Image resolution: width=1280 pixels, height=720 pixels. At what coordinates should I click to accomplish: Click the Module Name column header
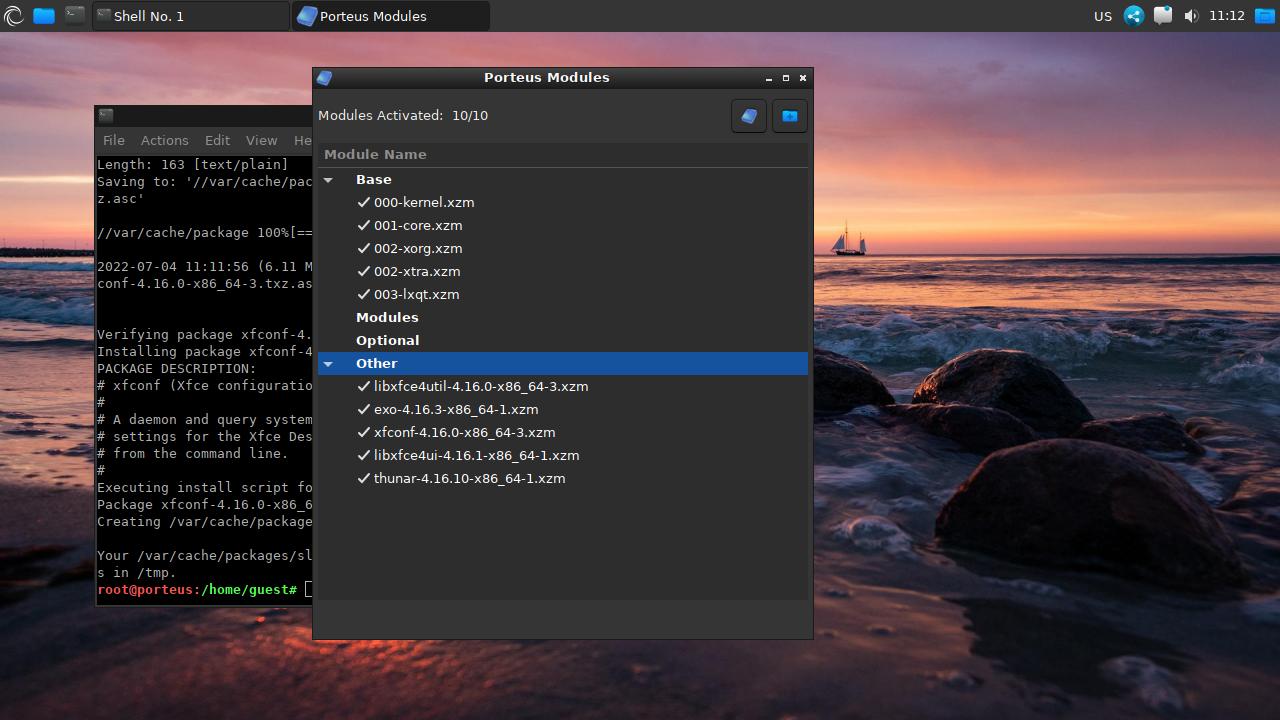pyautogui.click(x=563, y=154)
